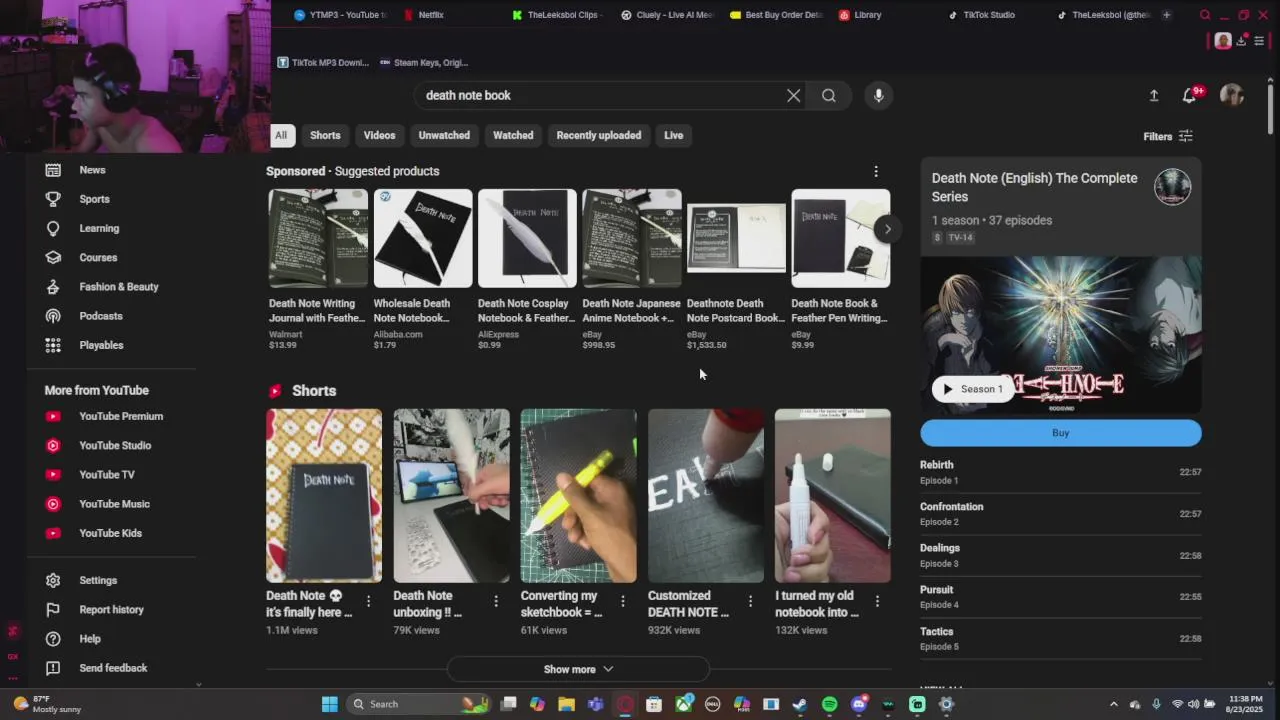Select the Watched filter chip
Viewport: 1280px width, 720px height.
coord(513,135)
